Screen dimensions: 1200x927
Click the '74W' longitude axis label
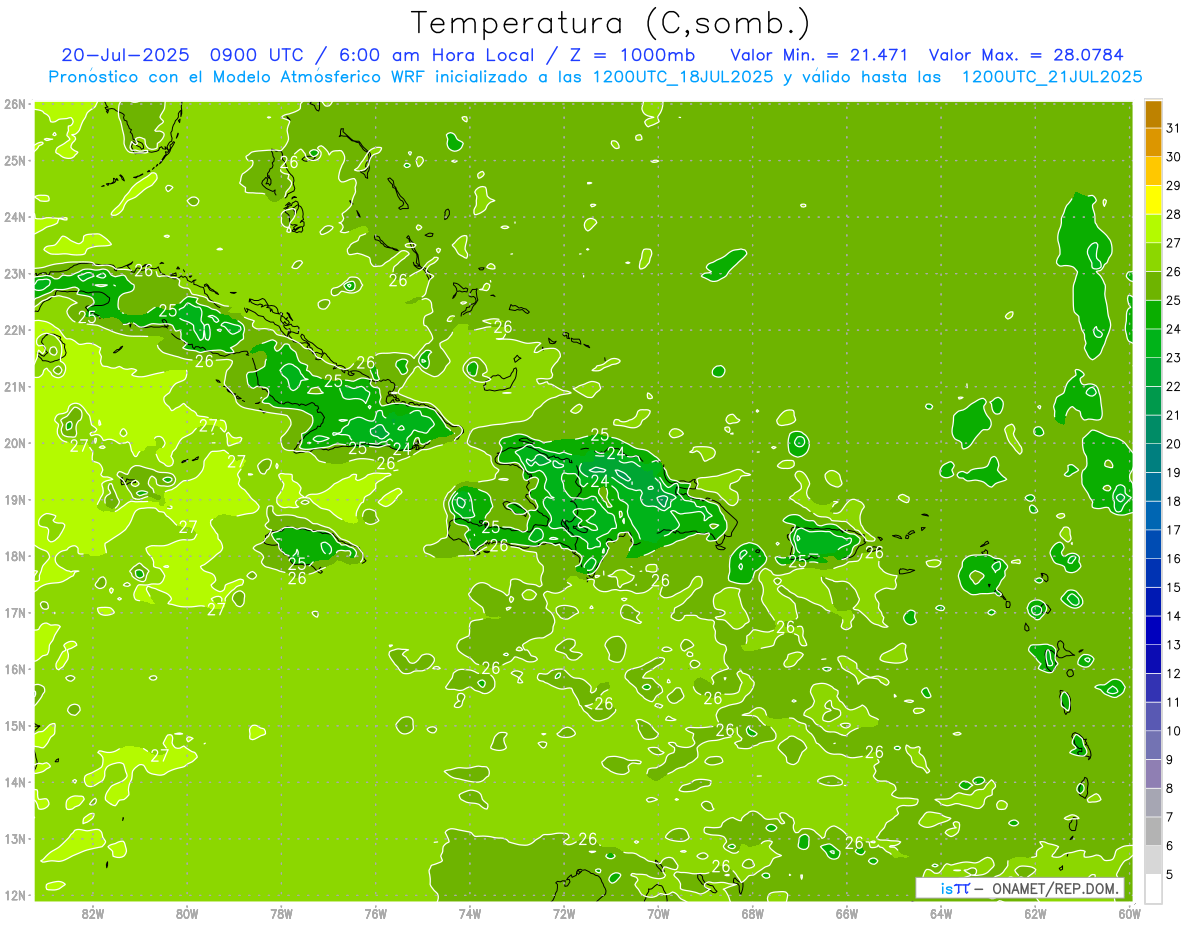470,913
